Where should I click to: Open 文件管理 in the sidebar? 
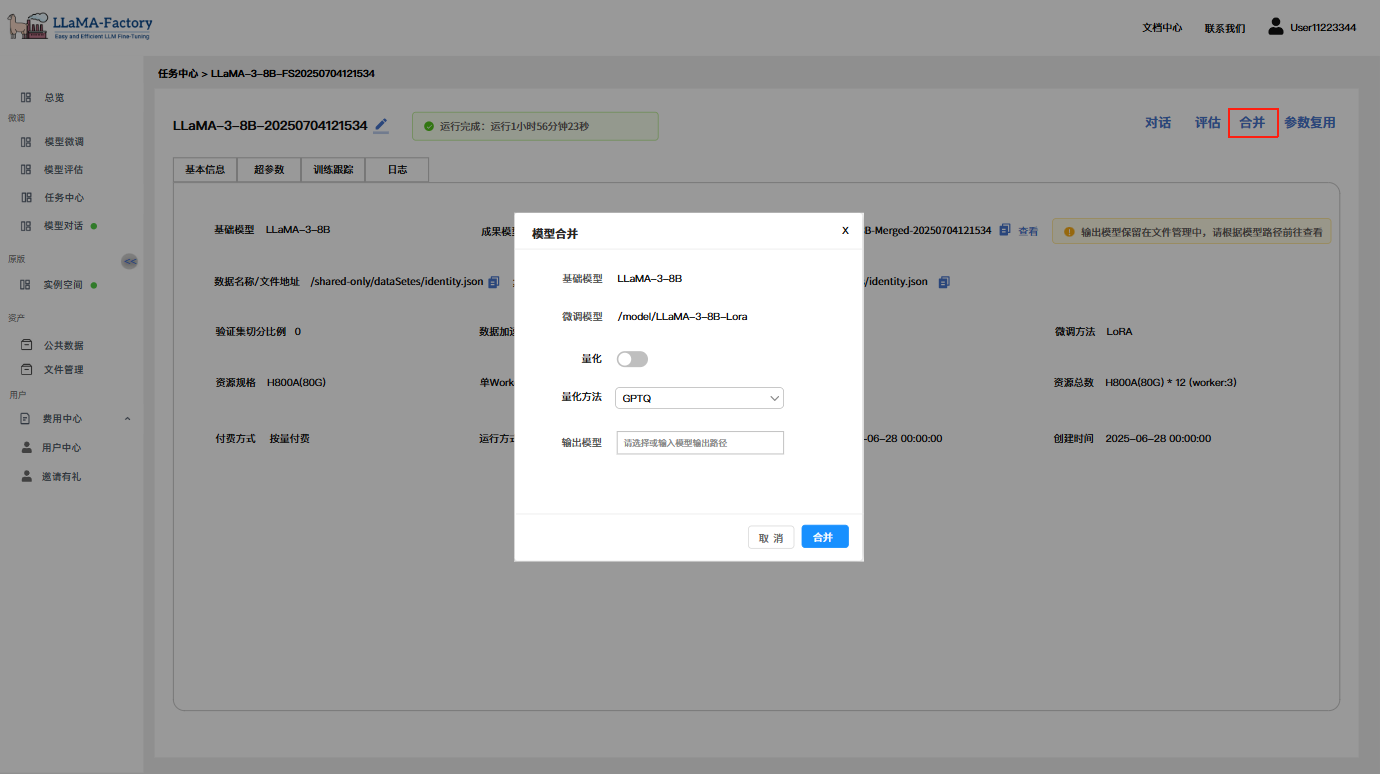click(x=63, y=370)
